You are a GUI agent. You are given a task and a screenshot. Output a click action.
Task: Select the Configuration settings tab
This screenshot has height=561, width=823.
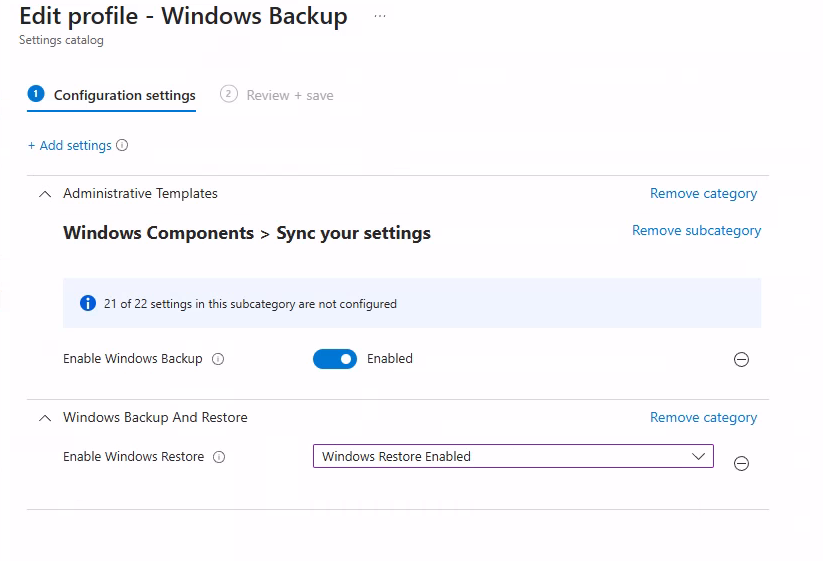point(124,95)
